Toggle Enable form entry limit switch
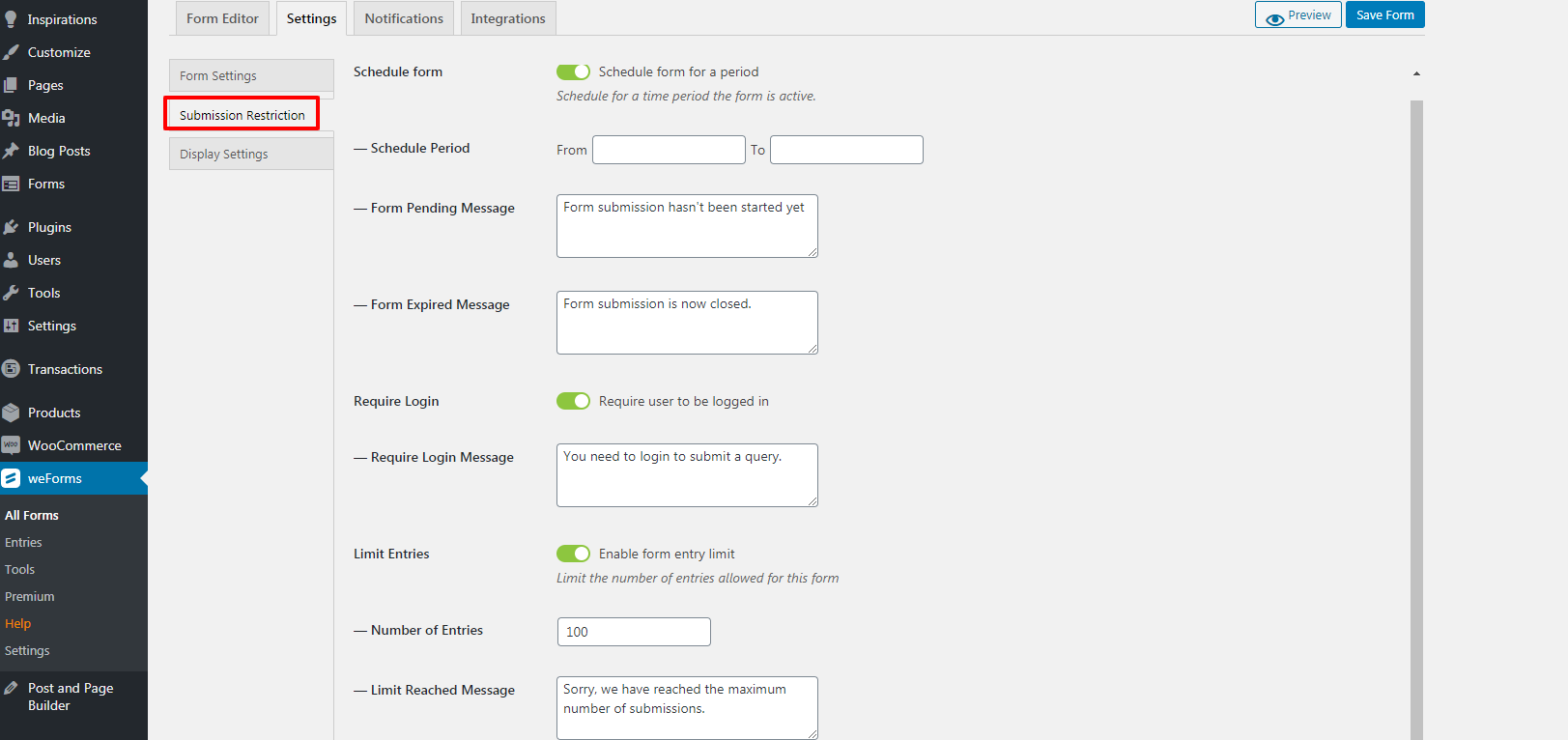 pos(573,554)
